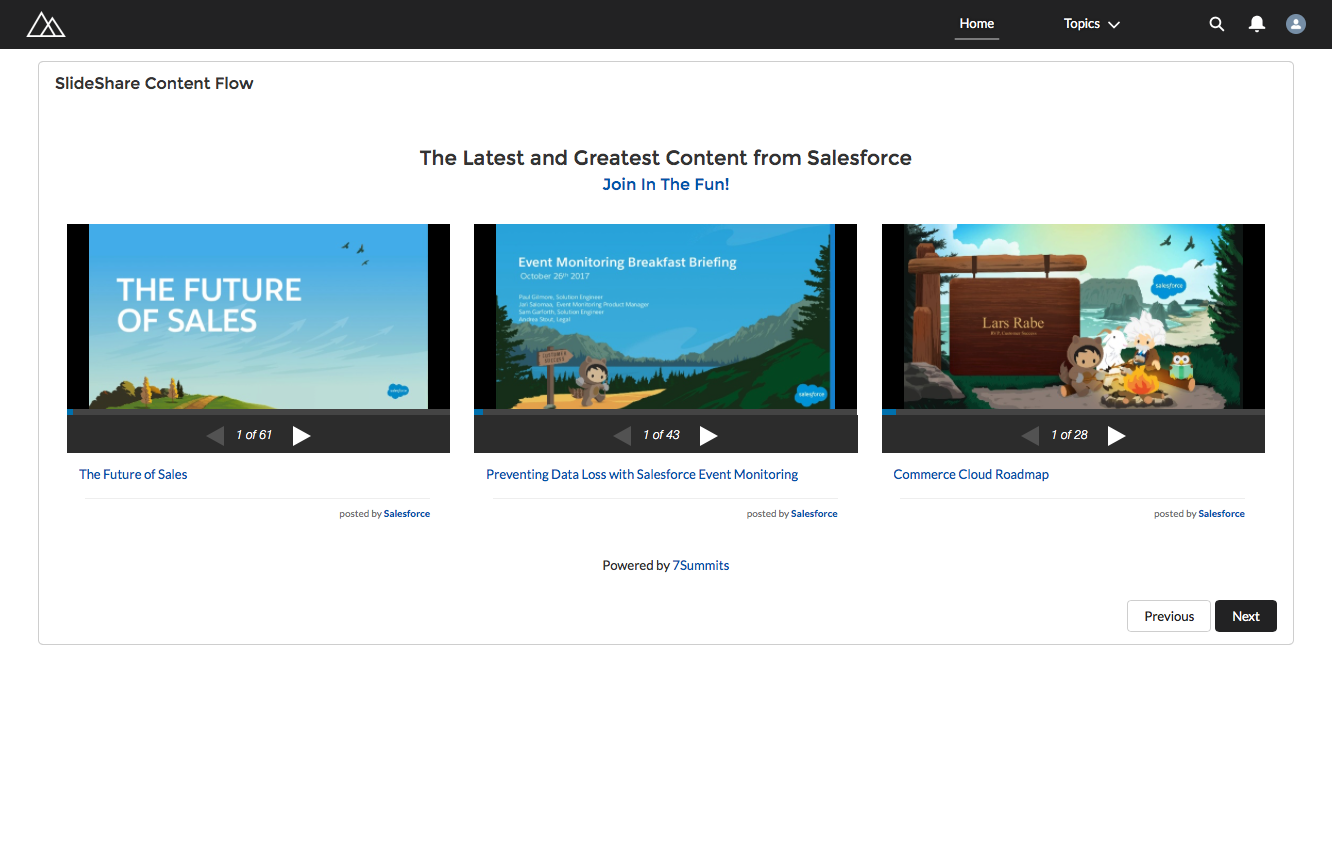Go to previous slide in Event Monitoring deck
This screenshot has height=842, width=1332.
coord(622,435)
